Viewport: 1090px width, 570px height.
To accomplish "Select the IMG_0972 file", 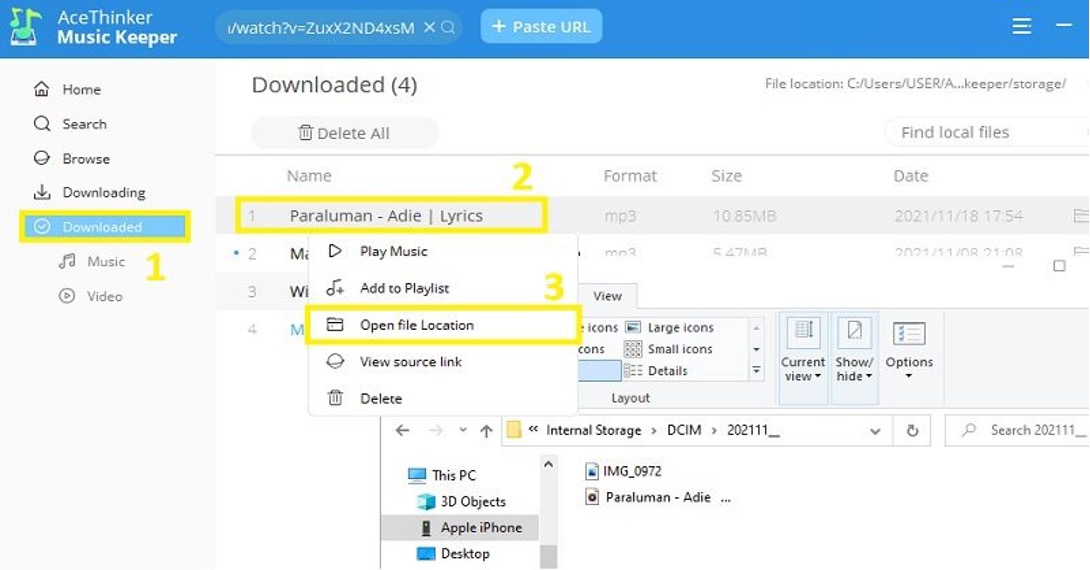I will click(624, 471).
